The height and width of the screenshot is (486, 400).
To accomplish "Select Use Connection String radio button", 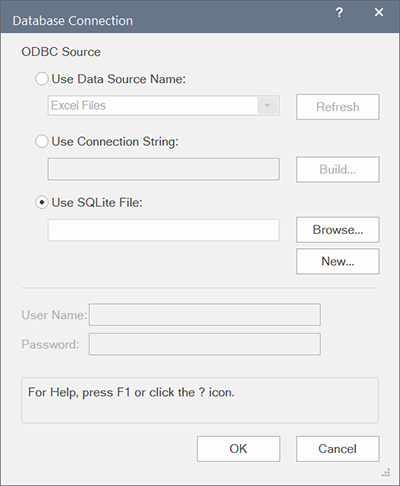I will tap(42, 141).
